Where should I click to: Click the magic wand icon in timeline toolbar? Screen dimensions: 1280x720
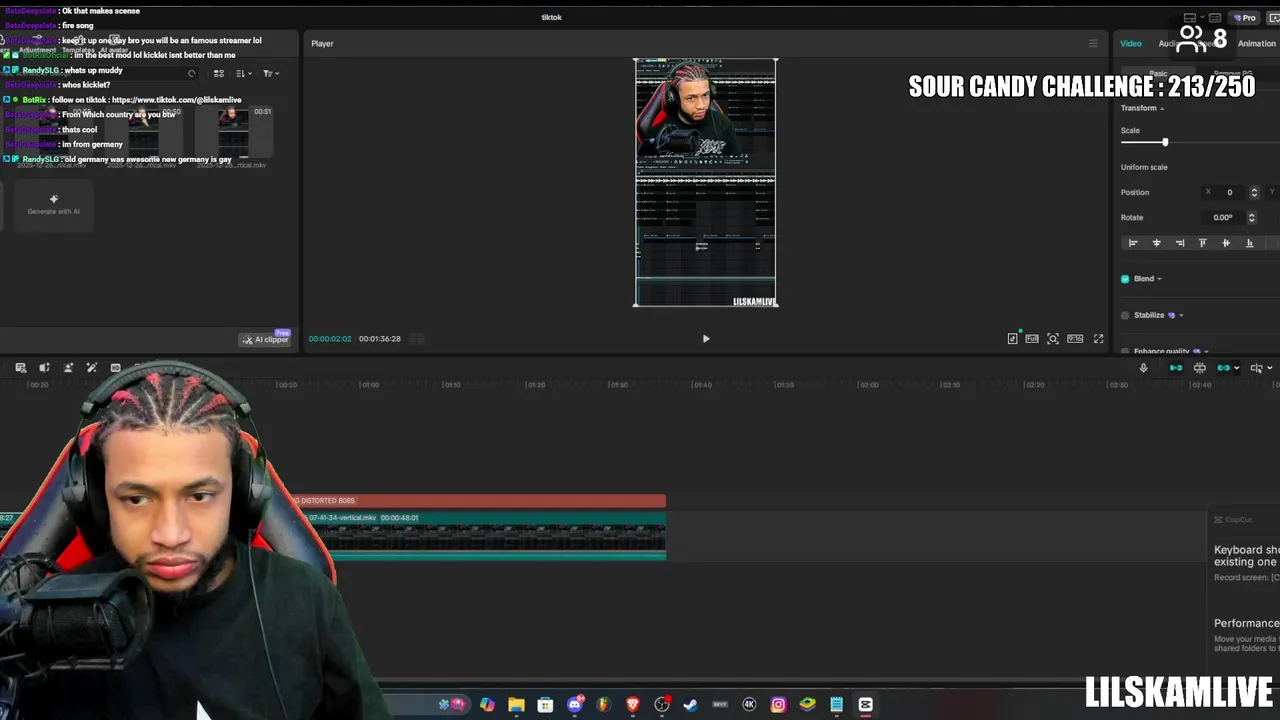tap(92, 368)
